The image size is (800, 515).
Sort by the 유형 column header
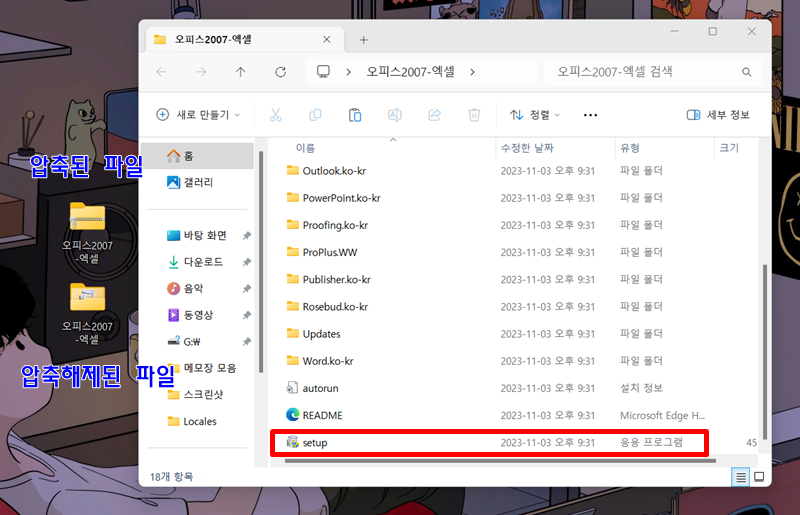pos(630,148)
